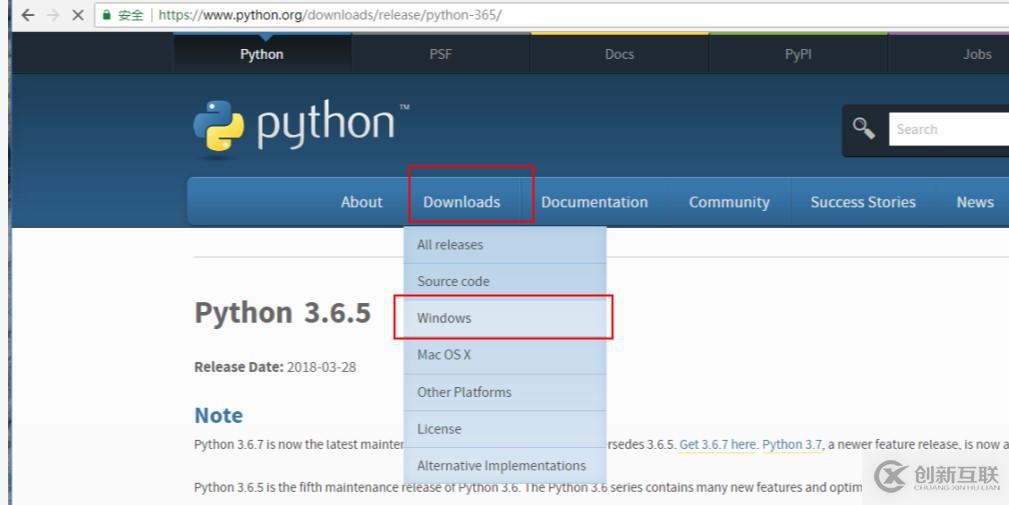Screen dimensions: 1009x505
Task: Open the Success Stories menu
Action: coord(863,202)
